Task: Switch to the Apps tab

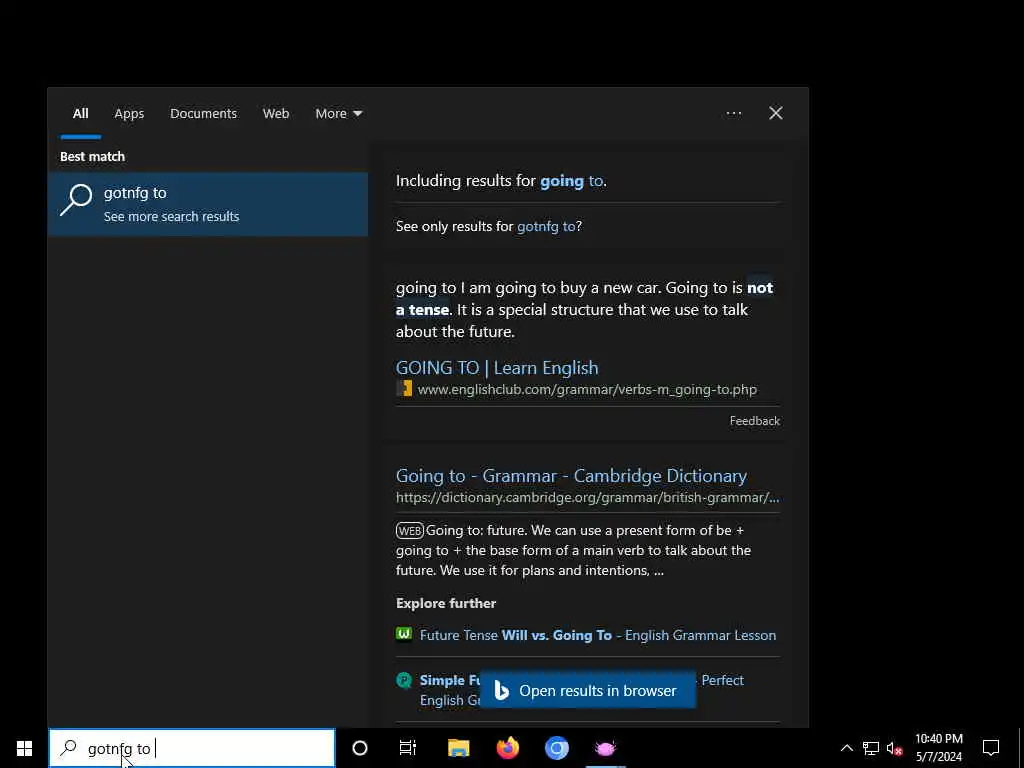Action: [129, 114]
